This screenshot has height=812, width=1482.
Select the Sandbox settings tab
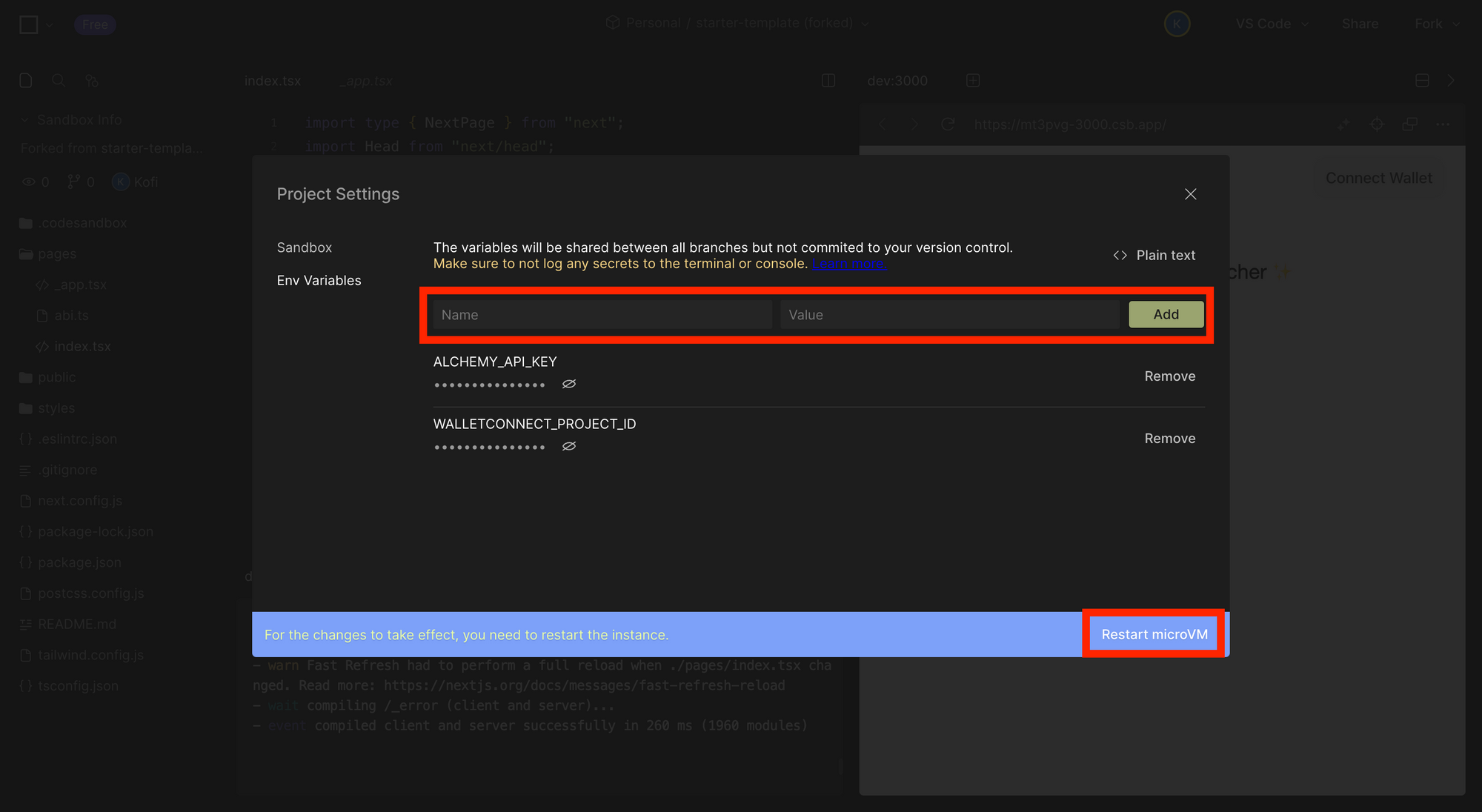304,247
